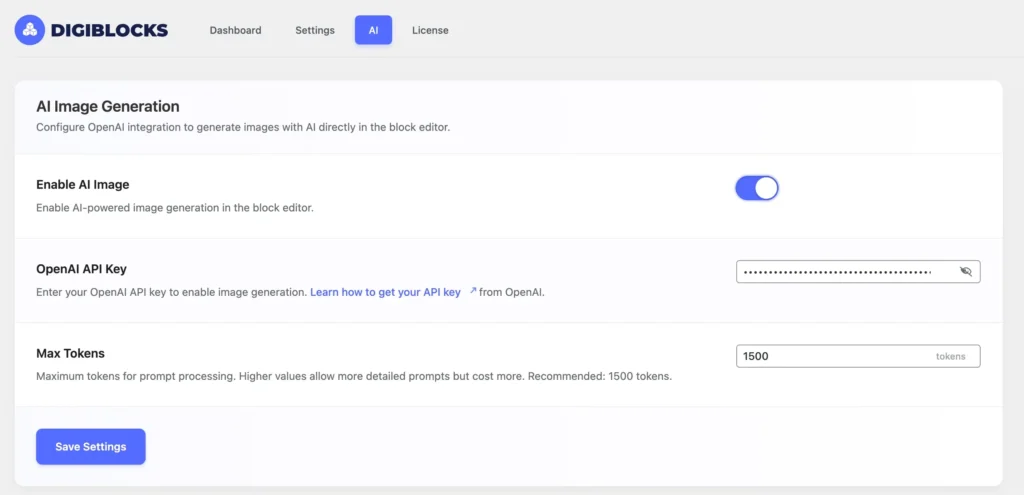
Task: Click the 'Max Tokens' label
Action: pos(71,353)
